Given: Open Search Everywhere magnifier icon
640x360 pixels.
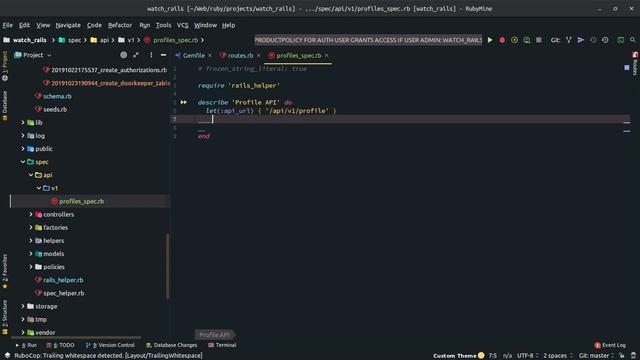Looking at the screenshot, I should tap(633, 40).
